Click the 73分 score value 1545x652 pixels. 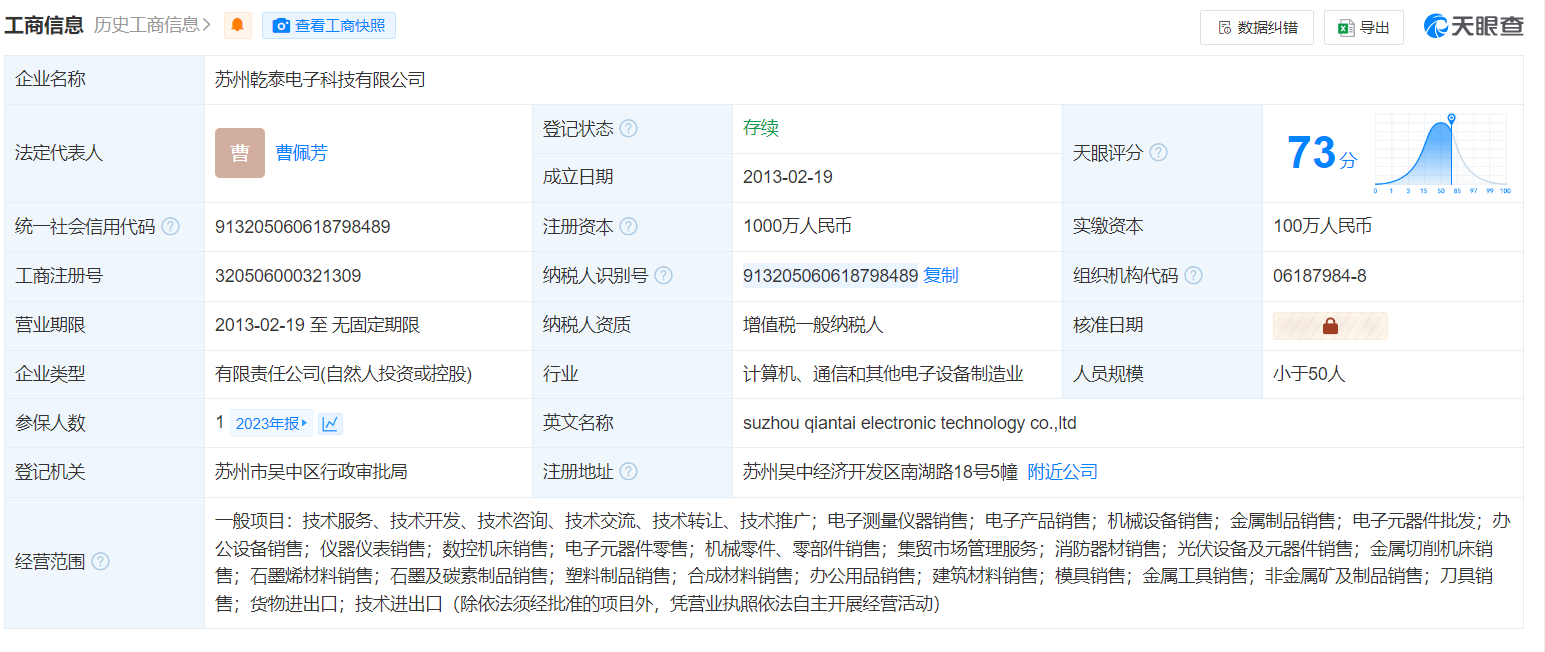(x=1322, y=153)
